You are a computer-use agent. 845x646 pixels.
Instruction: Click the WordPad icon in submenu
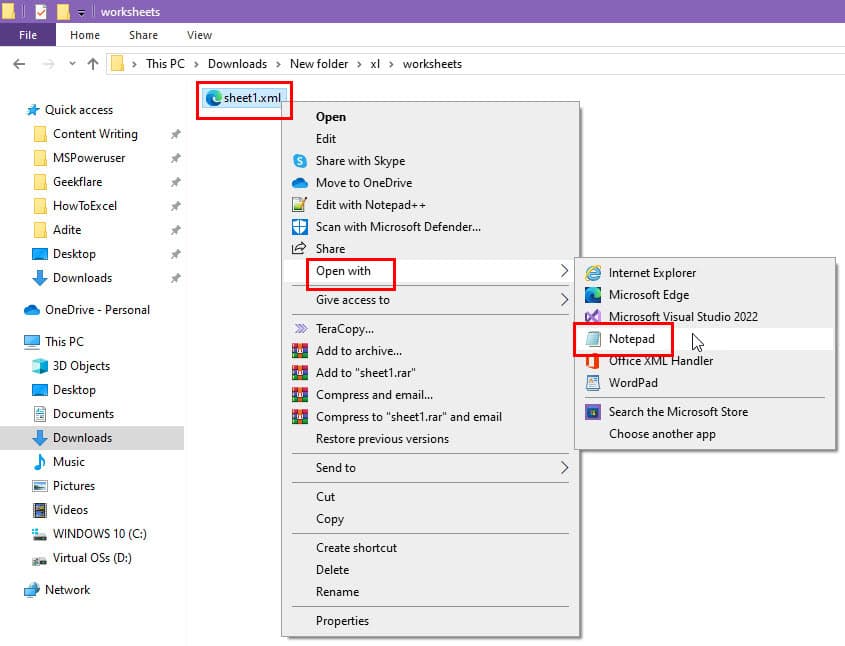coord(593,383)
